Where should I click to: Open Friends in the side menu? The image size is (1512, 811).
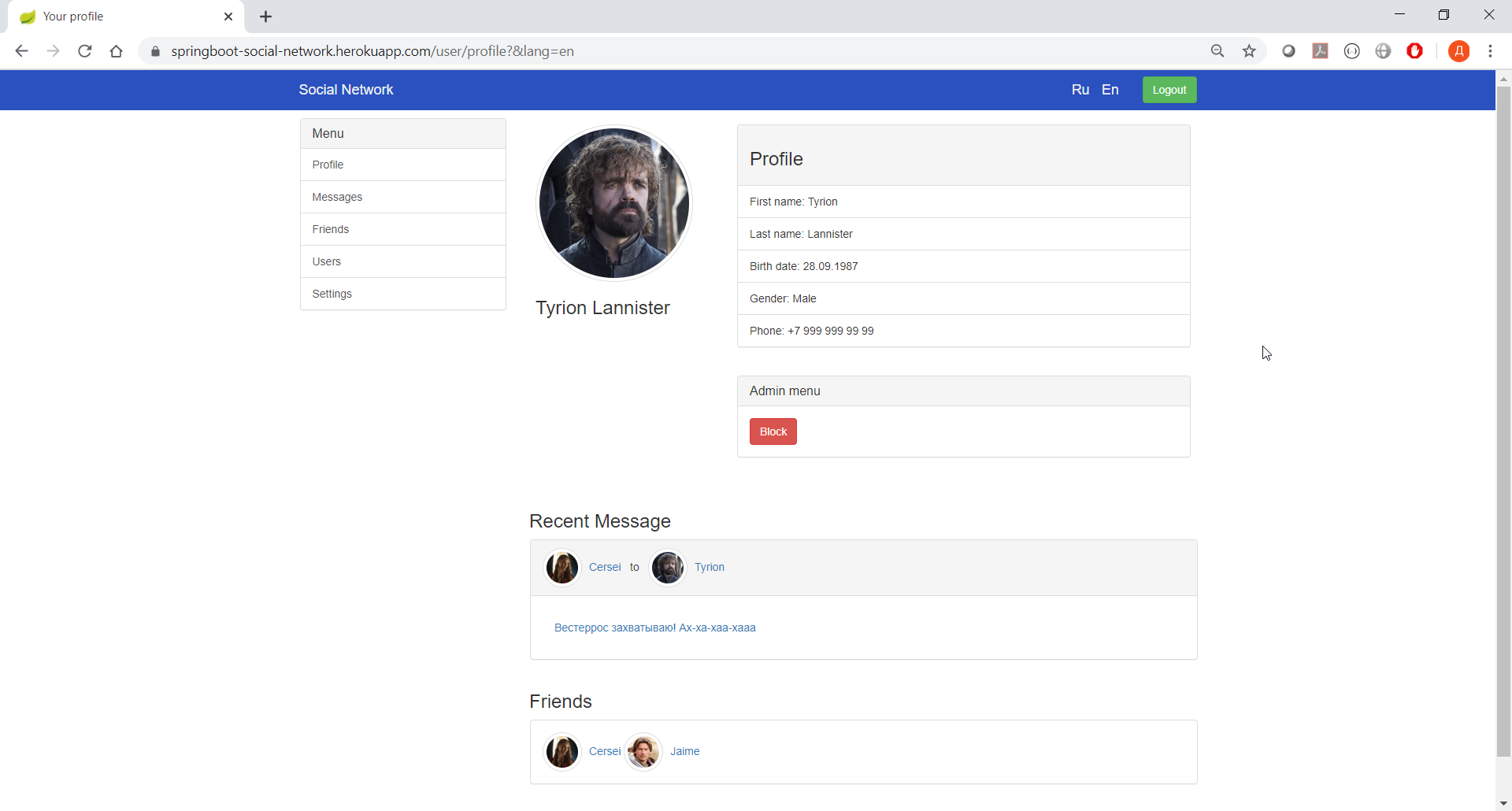point(403,229)
